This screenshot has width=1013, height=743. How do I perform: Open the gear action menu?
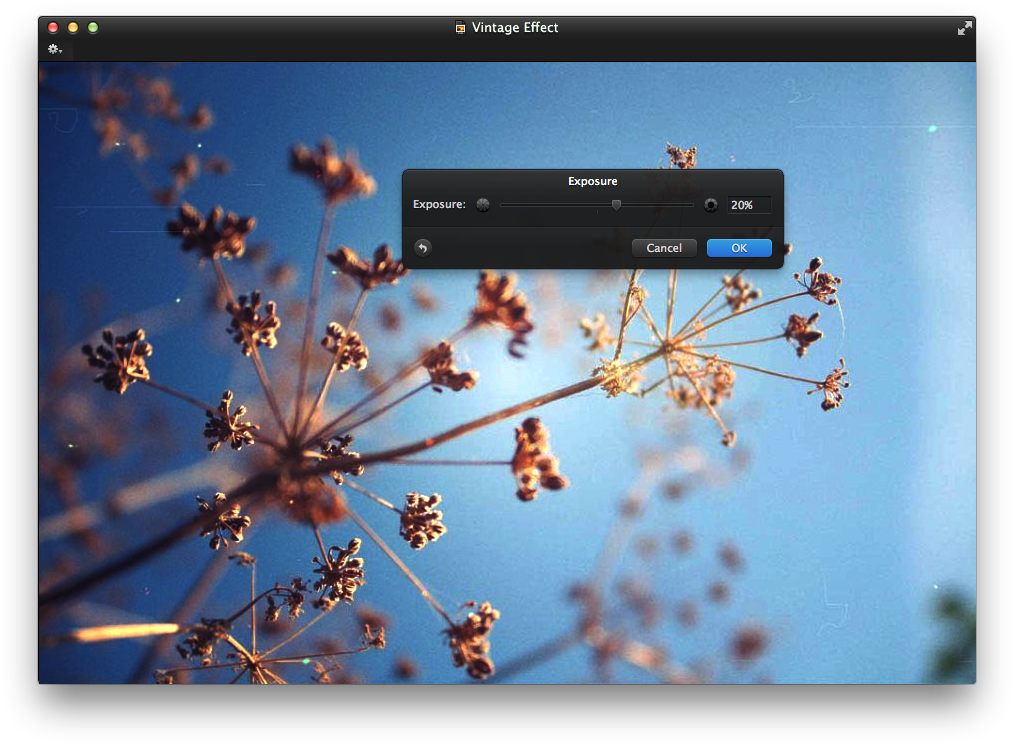[55, 49]
